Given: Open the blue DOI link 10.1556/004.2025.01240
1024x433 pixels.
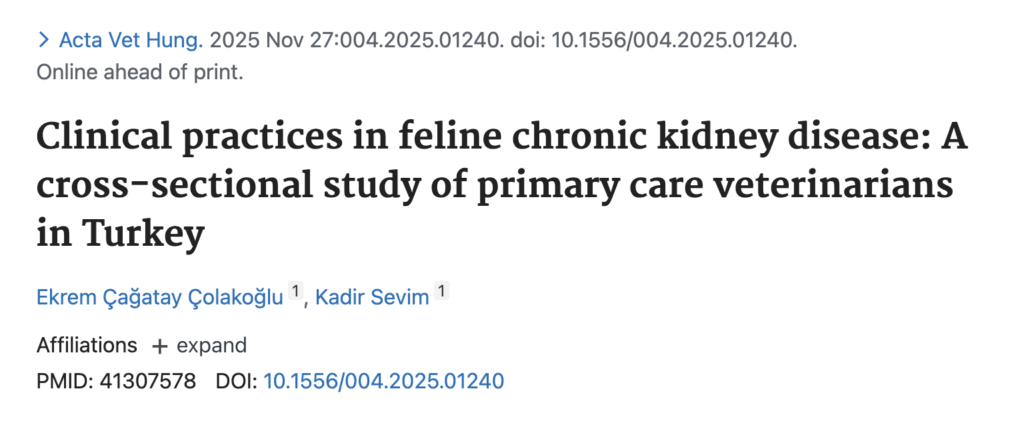Looking at the screenshot, I should [383, 381].
